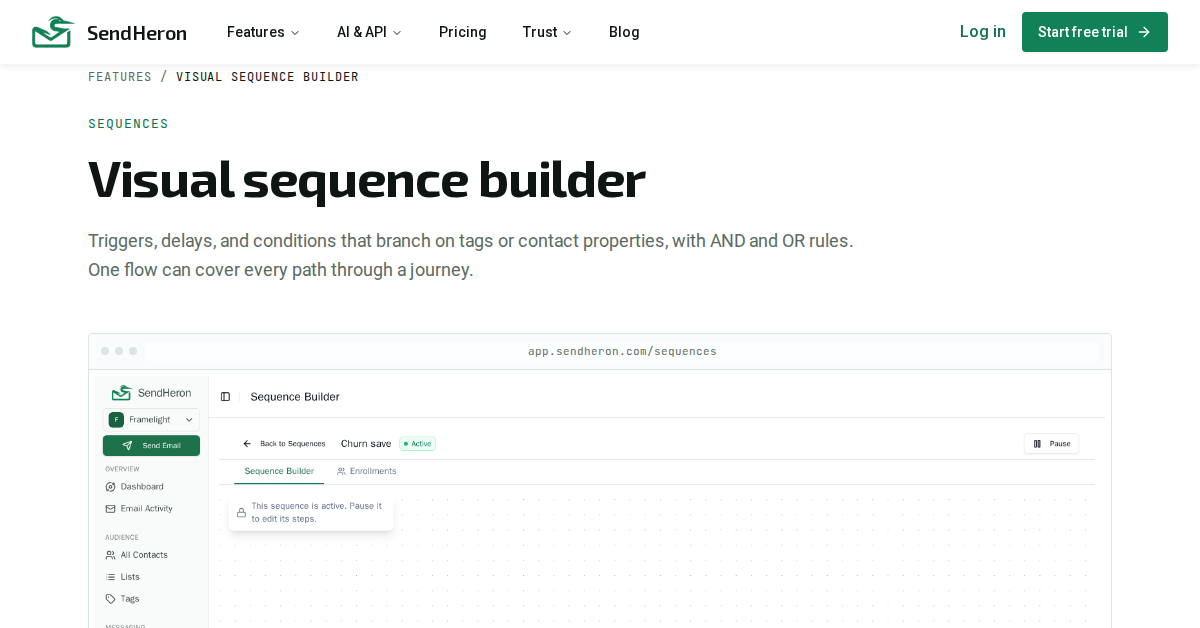Click the VISUAL SEQUENCE BUILDER breadcrumb text
Image resolution: width=1200 pixels, height=628 pixels.
click(267, 77)
